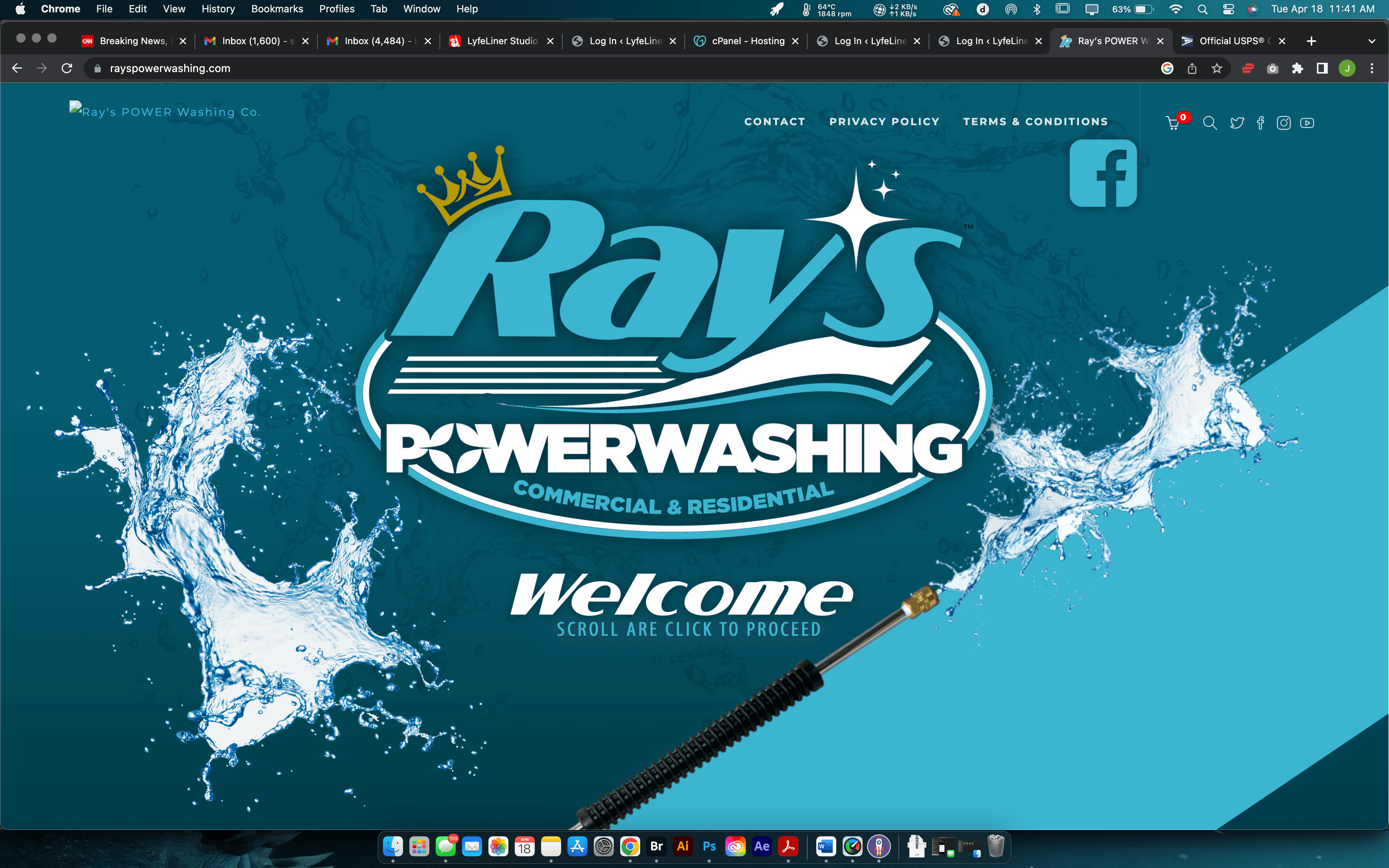Bookmark page with the star icon
Viewport: 1389px width, 868px height.
click(x=1217, y=68)
